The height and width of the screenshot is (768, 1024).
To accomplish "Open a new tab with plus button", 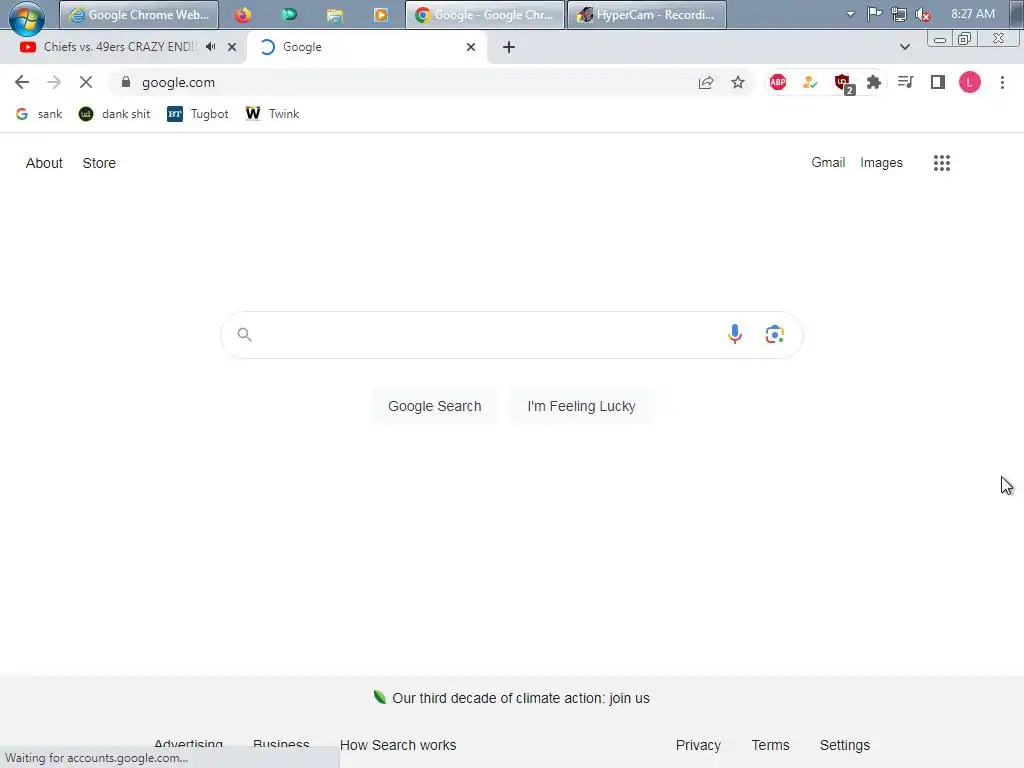I will (x=509, y=47).
